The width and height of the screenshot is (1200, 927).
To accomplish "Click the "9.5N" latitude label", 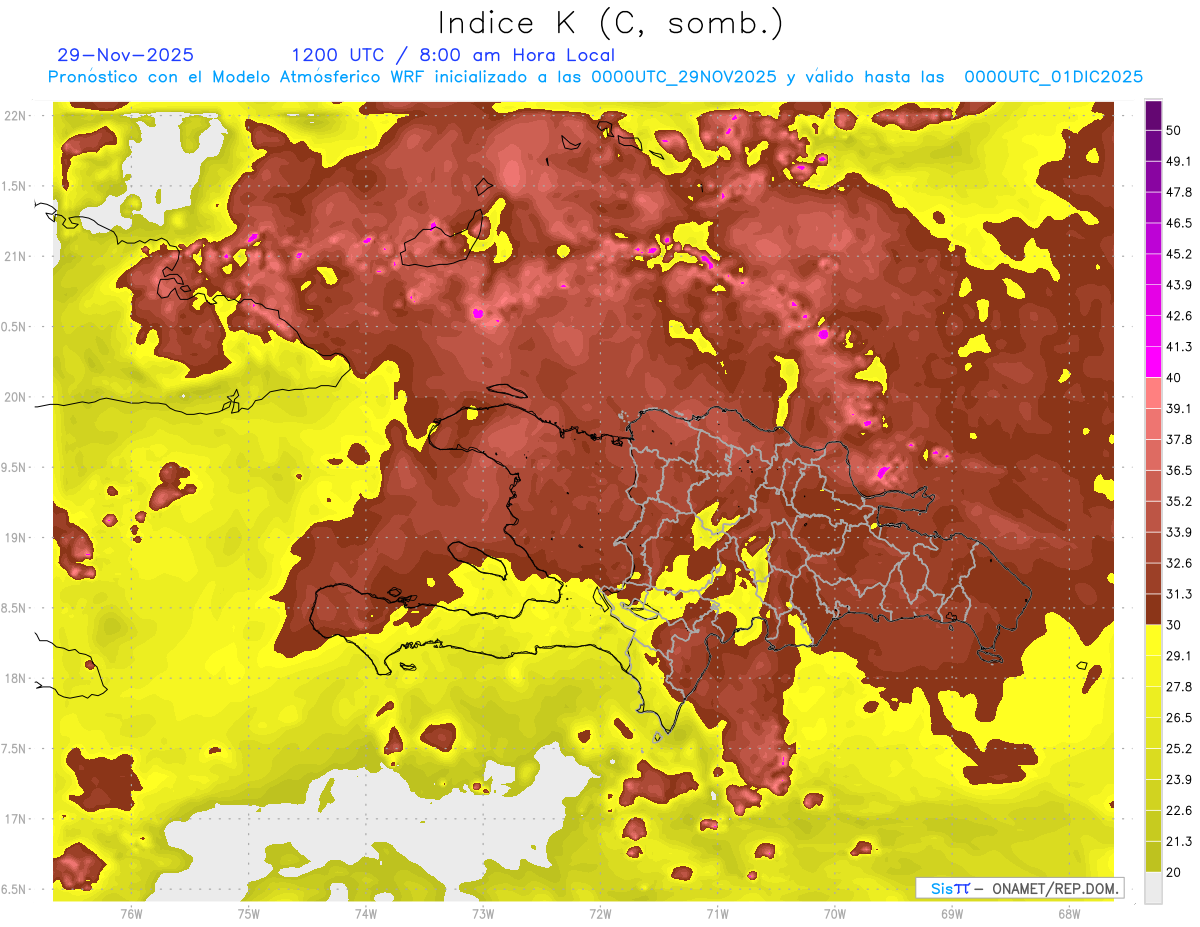I will 15,467.
